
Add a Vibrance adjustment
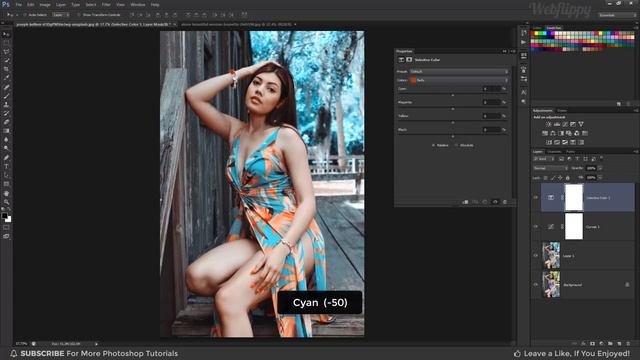point(581,124)
